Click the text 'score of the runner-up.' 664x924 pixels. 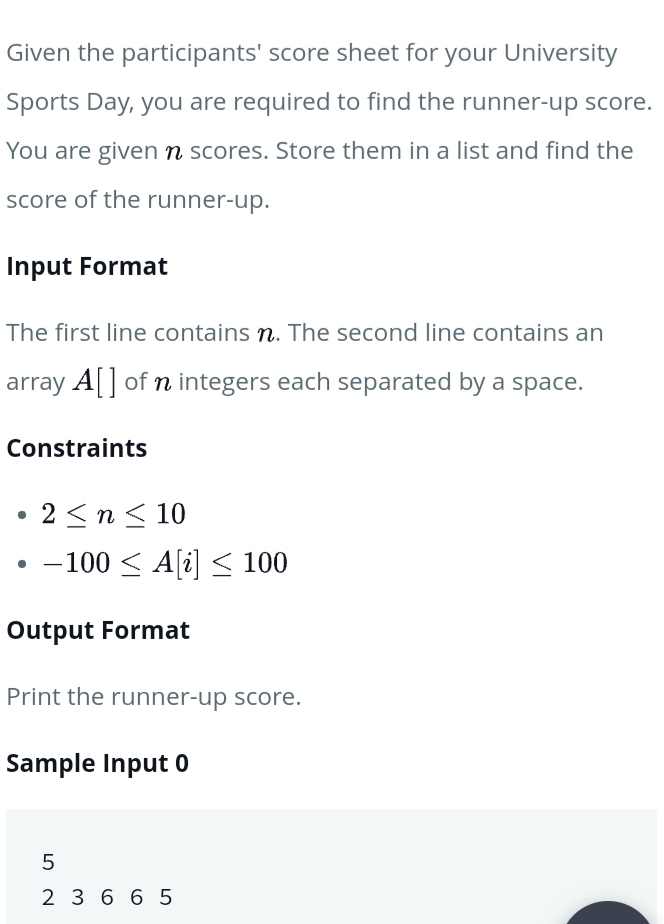[x=138, y=200]
